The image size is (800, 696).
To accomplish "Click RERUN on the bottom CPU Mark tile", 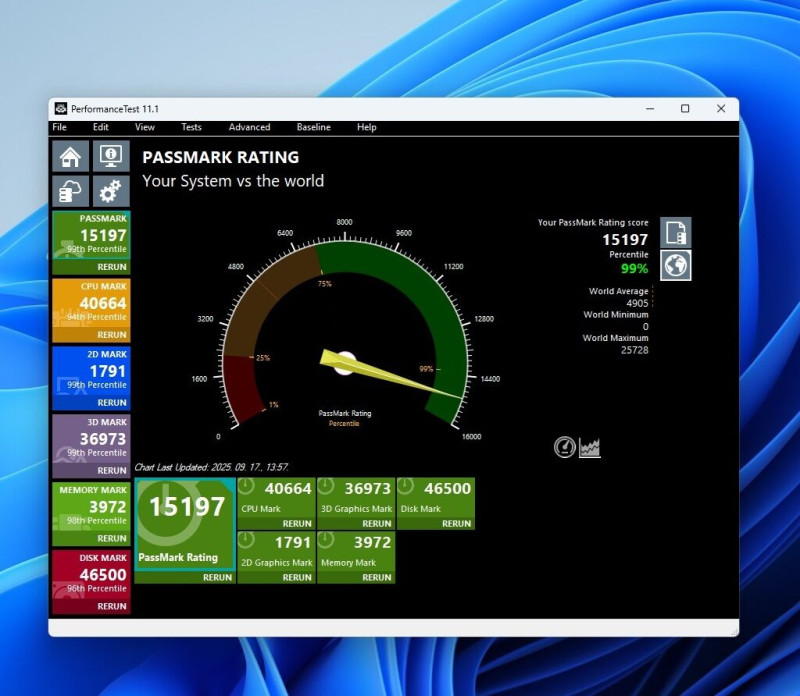I will [x=297, y=524].
